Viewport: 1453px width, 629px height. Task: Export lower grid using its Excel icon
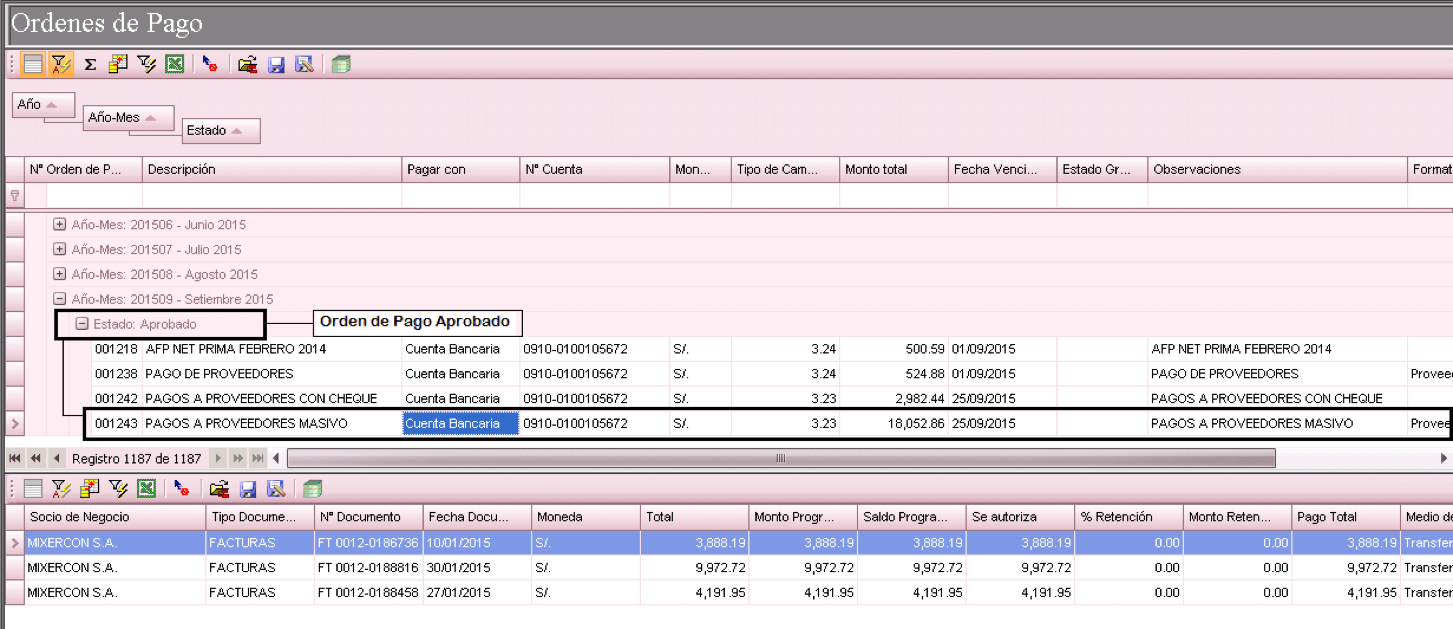[147, 489]
